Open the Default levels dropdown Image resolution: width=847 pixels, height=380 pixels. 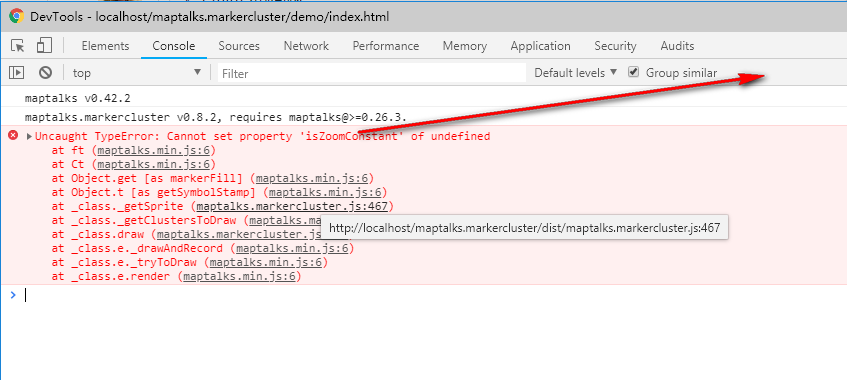[x=575, y=72]
